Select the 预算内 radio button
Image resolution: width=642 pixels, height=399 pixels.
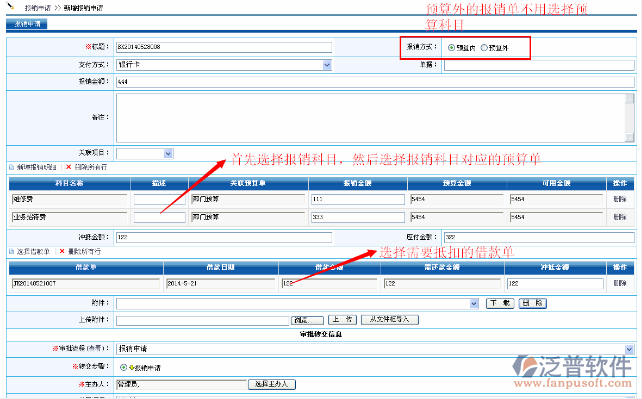coord(451,47)
